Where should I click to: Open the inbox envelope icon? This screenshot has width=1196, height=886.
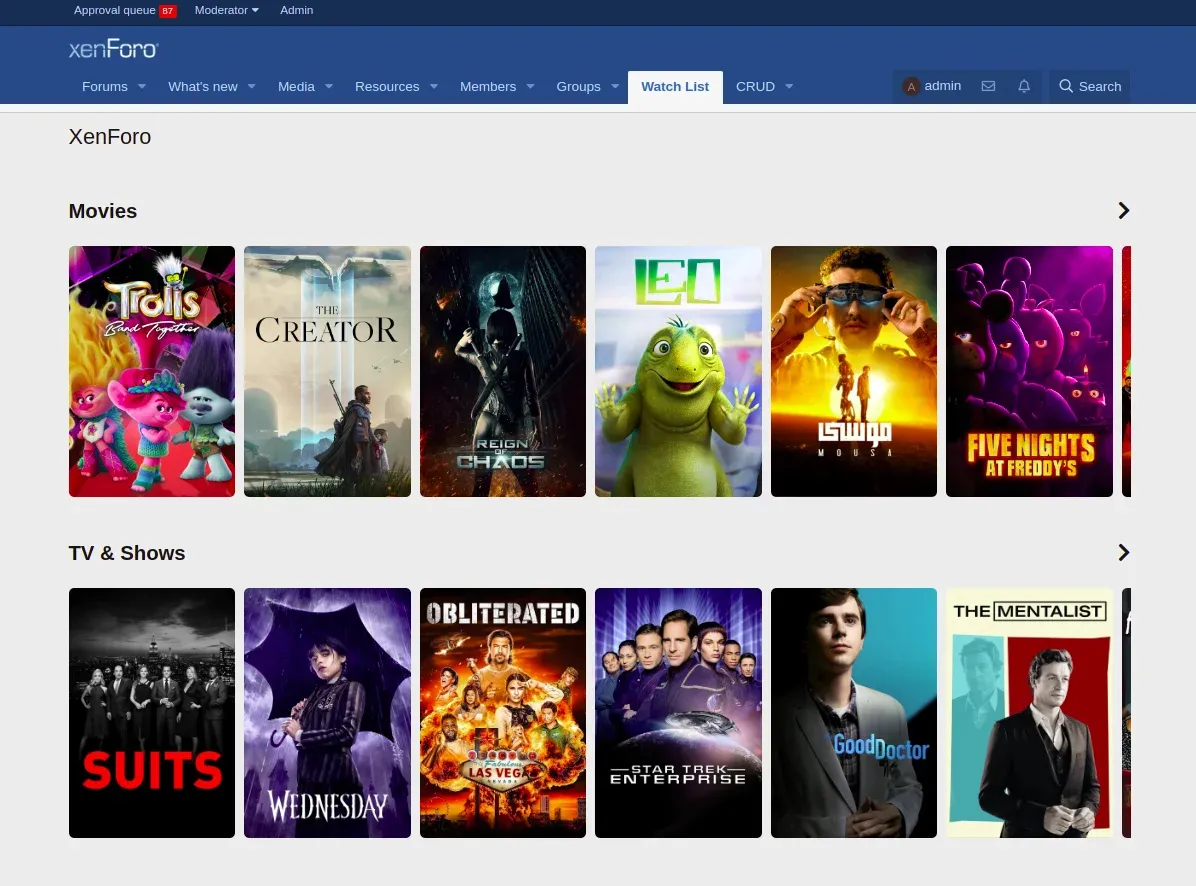(988, 87)
